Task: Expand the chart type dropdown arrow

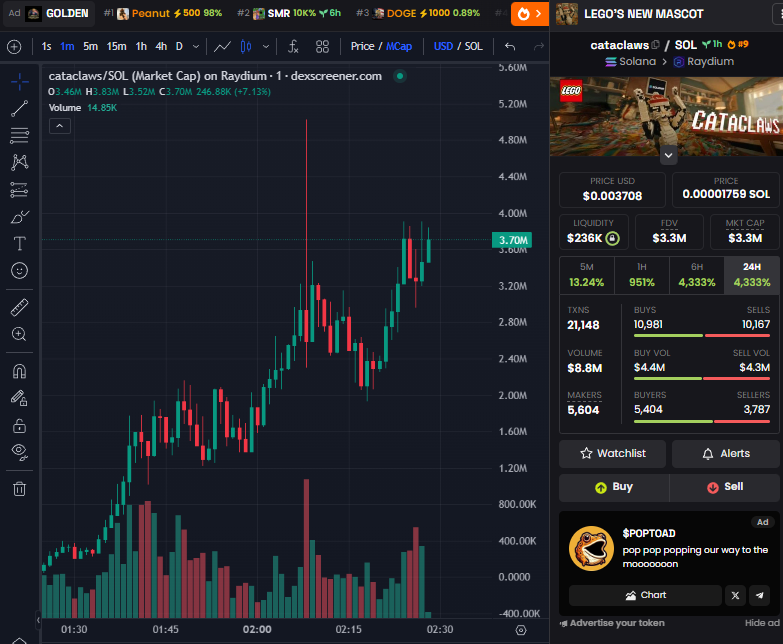Action: [x=266, y=46]
